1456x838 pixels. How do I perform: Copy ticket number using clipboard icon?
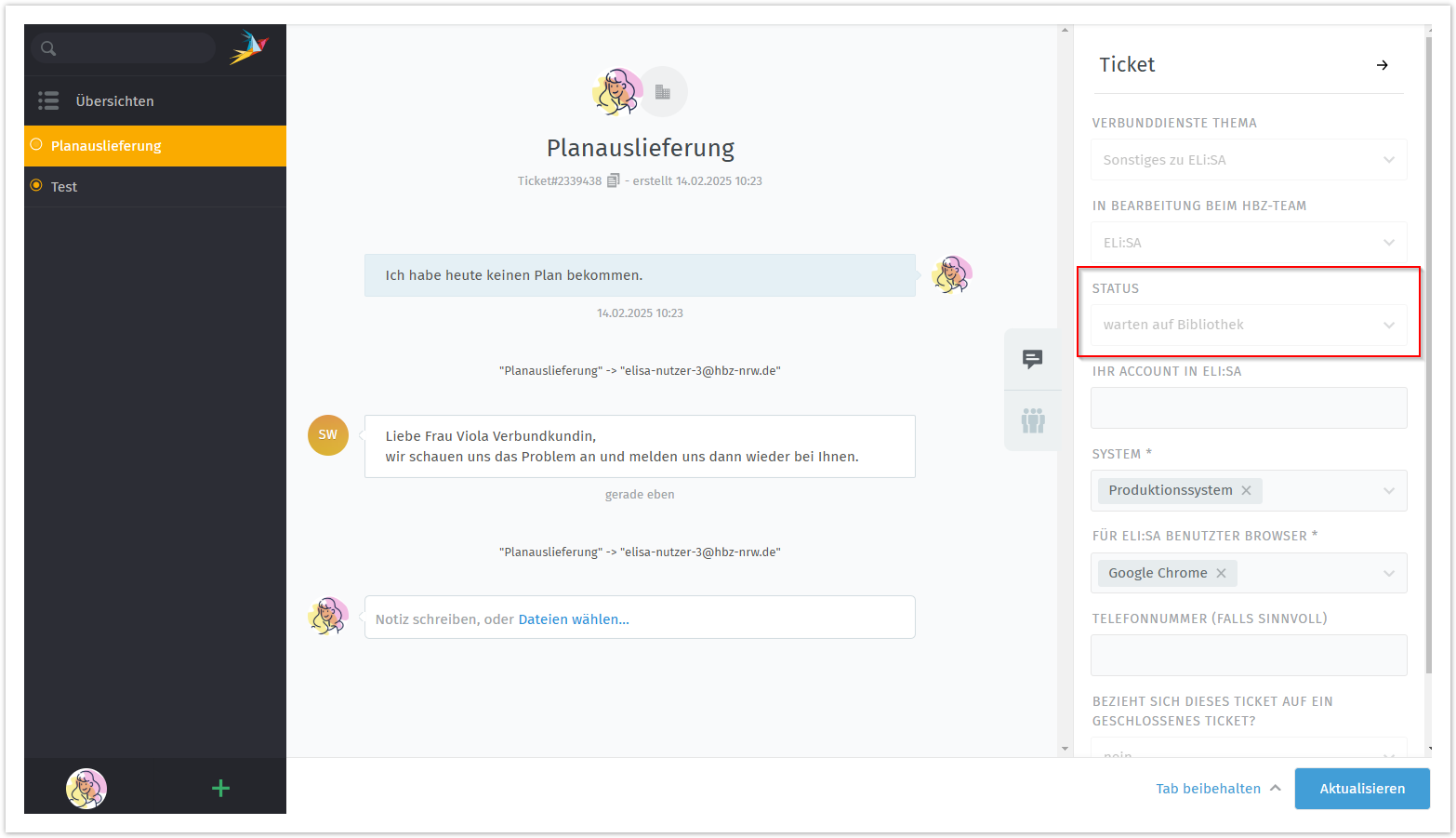(613, 181)
